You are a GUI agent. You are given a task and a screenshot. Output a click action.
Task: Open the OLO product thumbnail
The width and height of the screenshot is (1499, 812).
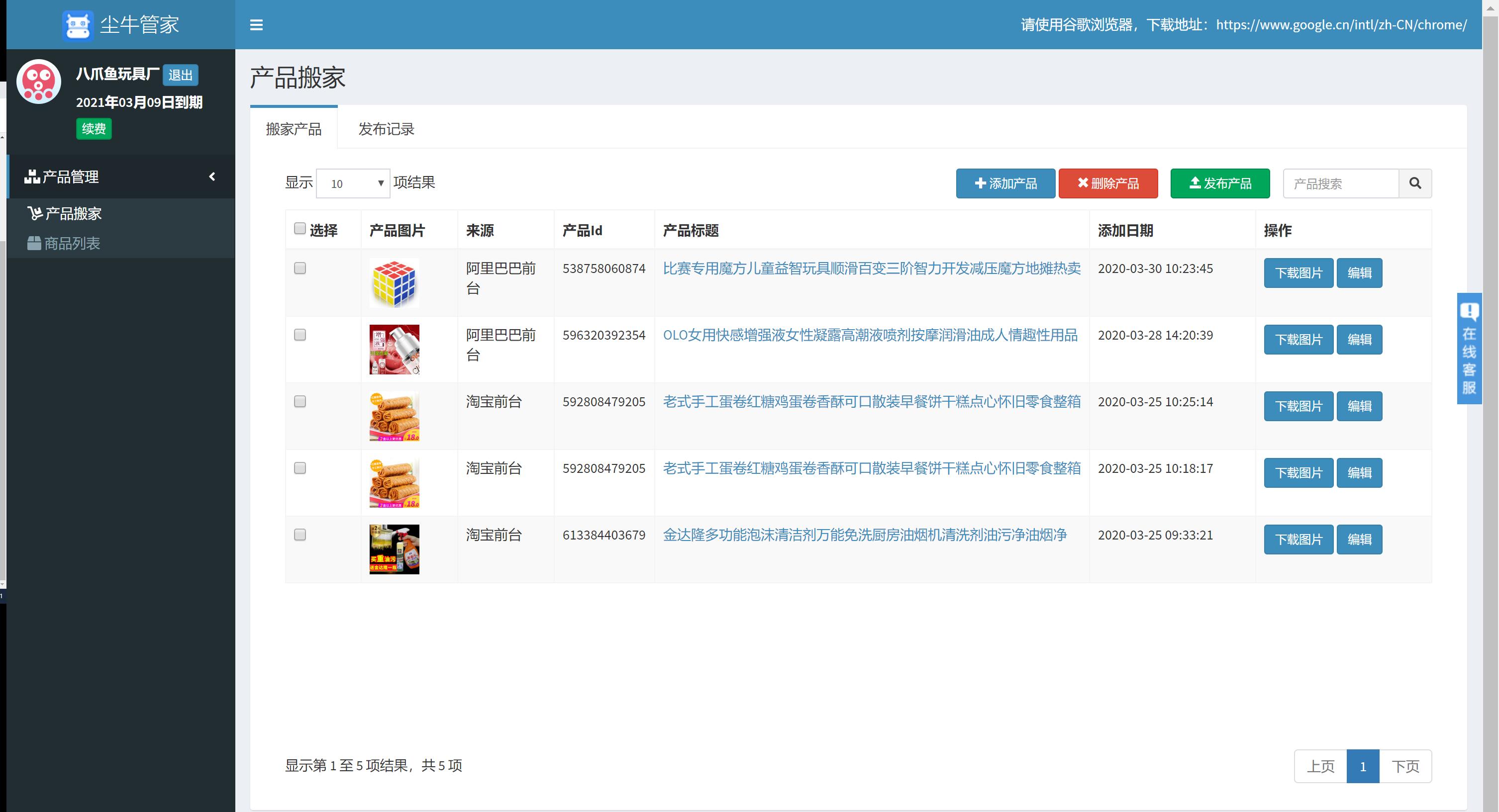tap(395, 350)
